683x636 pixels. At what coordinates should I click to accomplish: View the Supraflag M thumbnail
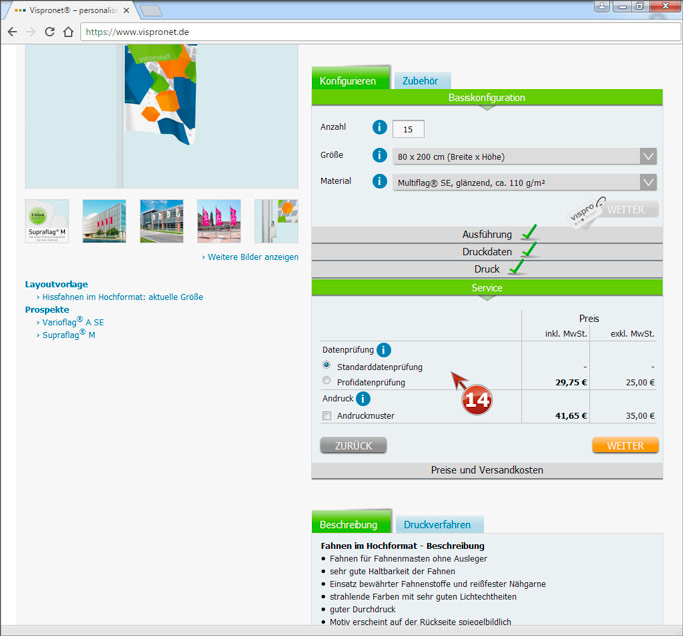(47, 221)
